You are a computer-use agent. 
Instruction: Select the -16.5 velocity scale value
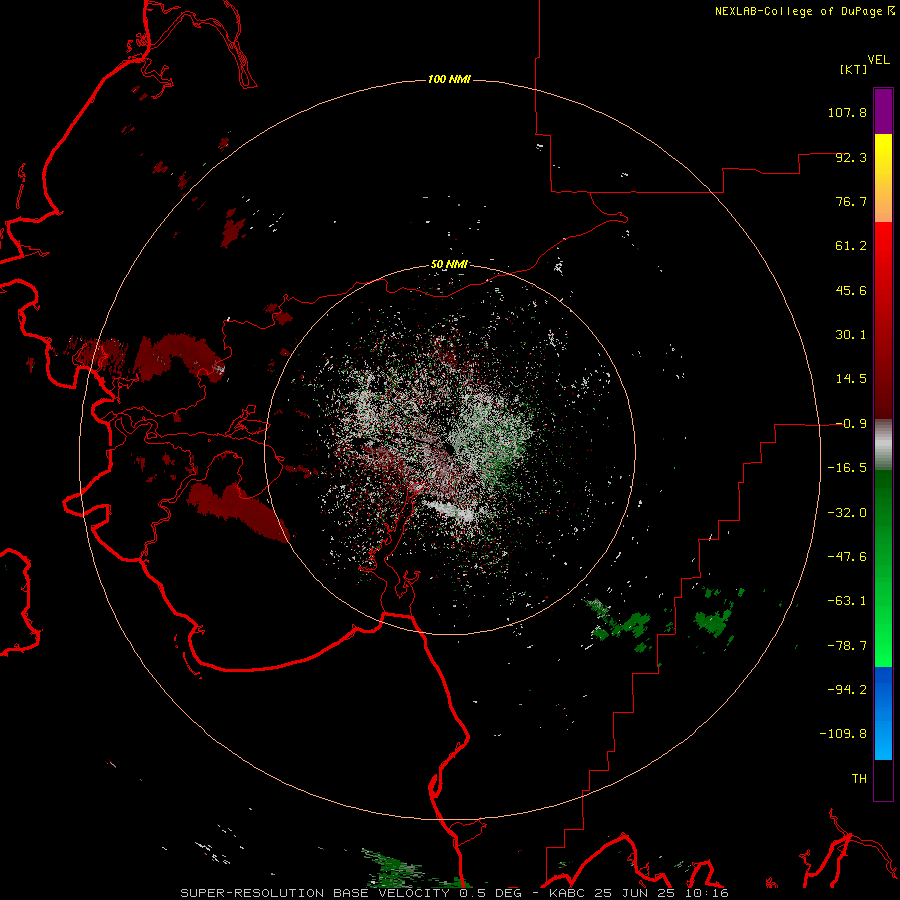pos(847,468)
